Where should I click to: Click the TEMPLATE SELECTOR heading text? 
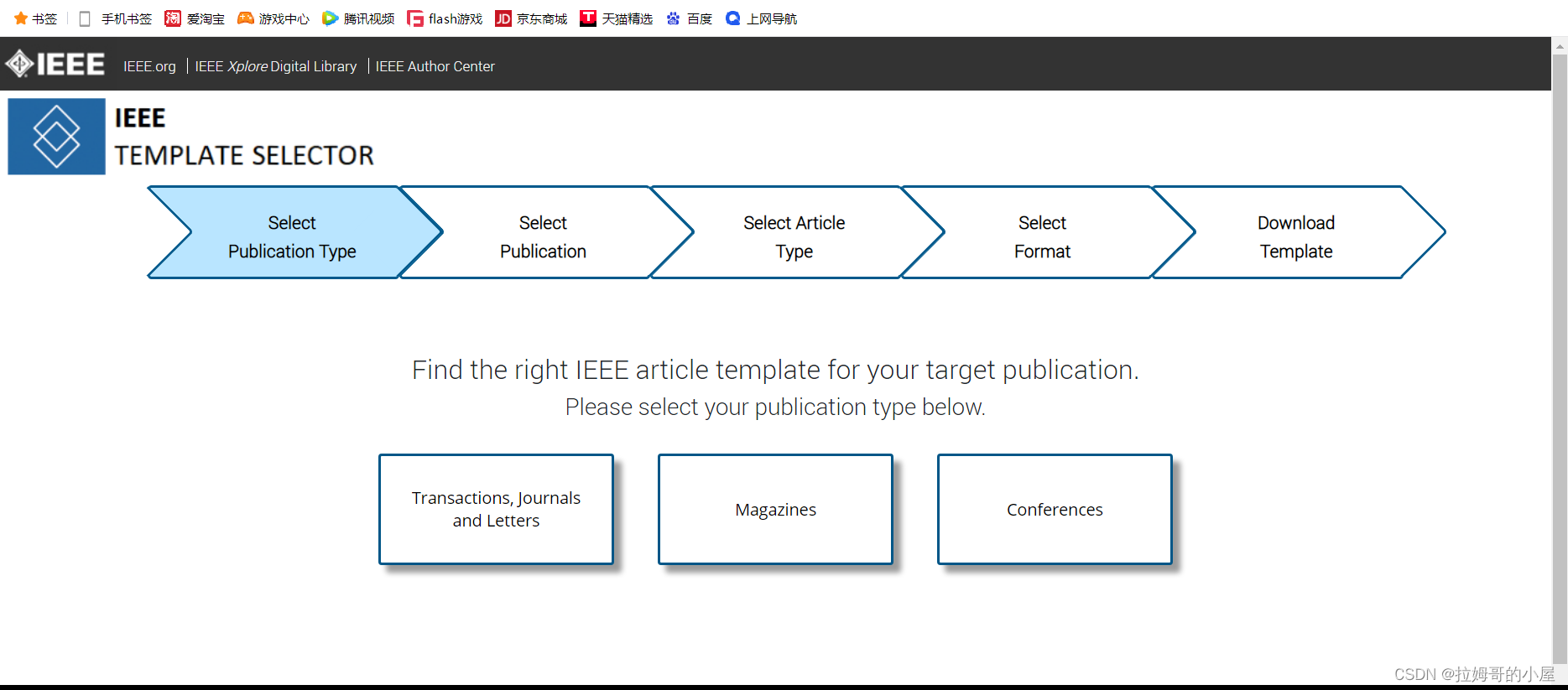(x=244, y=155)
